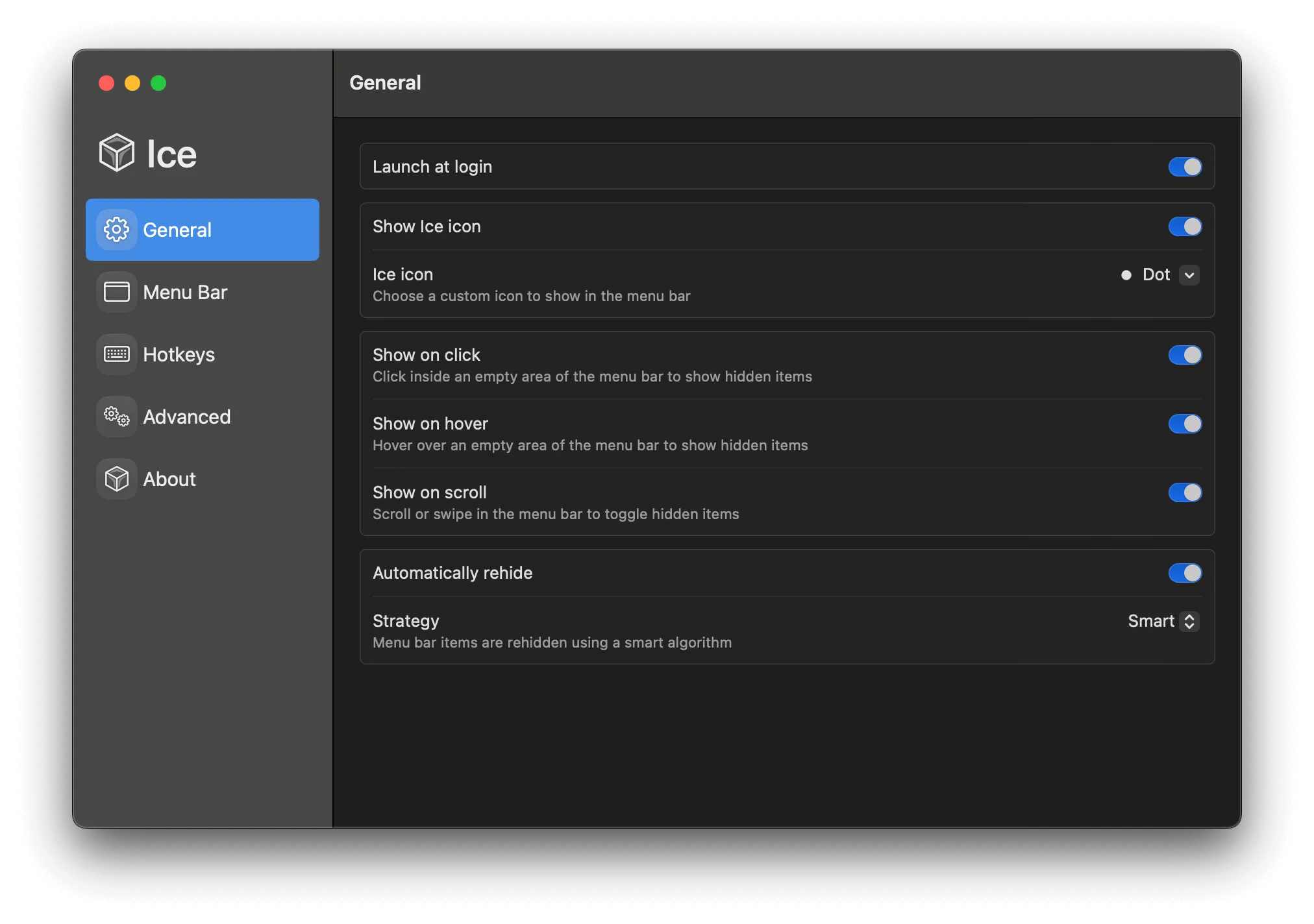Click the Advanced gear icon
This screenshot has height=924, width=1314.
pyautogui.click(x=117, y=416)
